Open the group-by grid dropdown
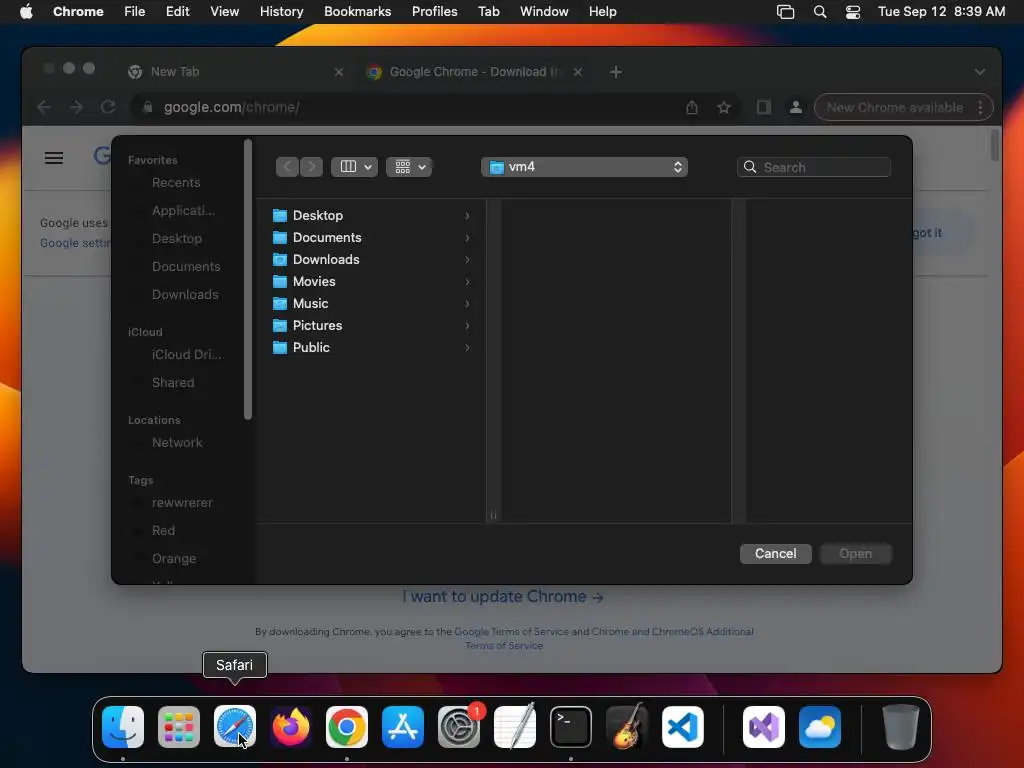Viewport: 1024px width, 768px height. [x=409, y=167]
